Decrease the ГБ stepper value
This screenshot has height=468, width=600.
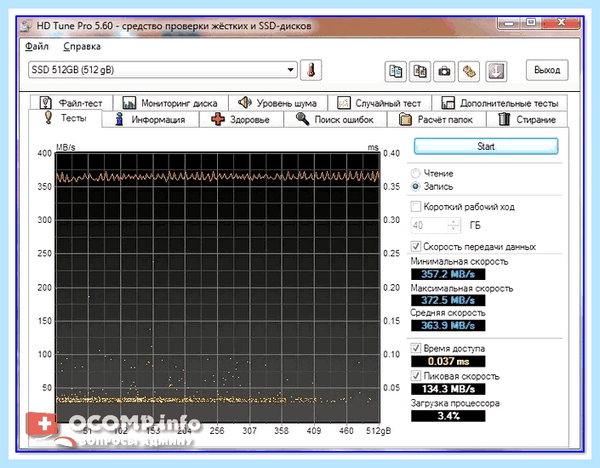[x=453, y=229]
